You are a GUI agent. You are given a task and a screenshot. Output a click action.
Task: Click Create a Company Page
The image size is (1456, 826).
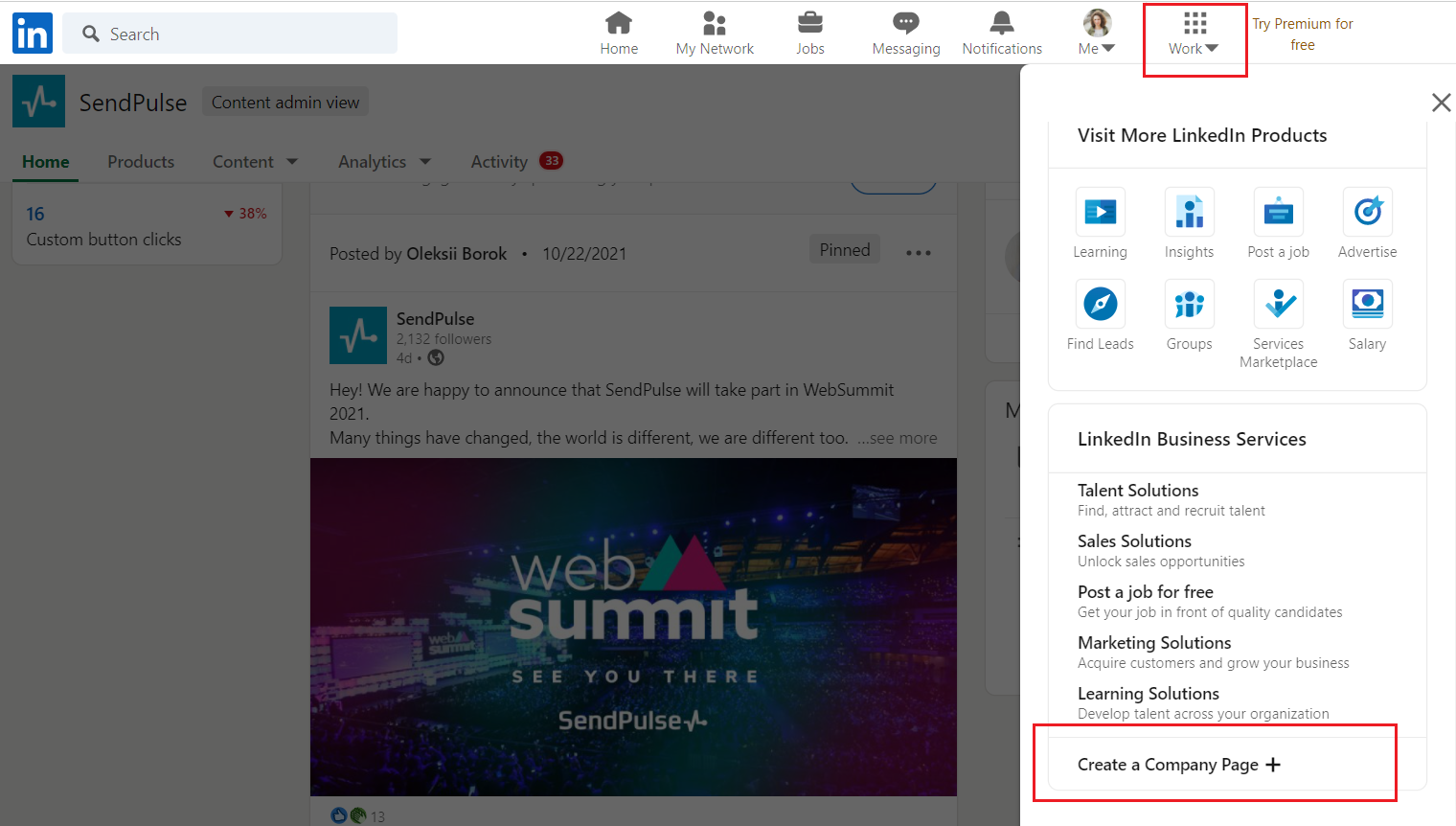(x=1179, y=765)
